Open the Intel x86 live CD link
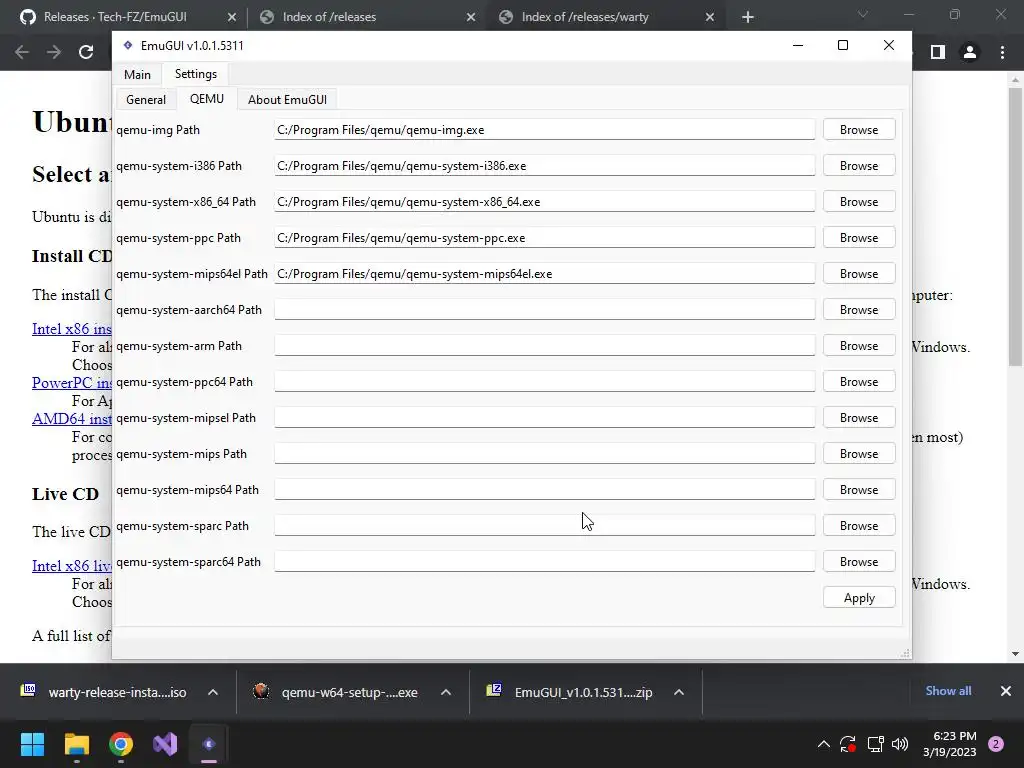The image size is (1024, 768). [72, 566]
